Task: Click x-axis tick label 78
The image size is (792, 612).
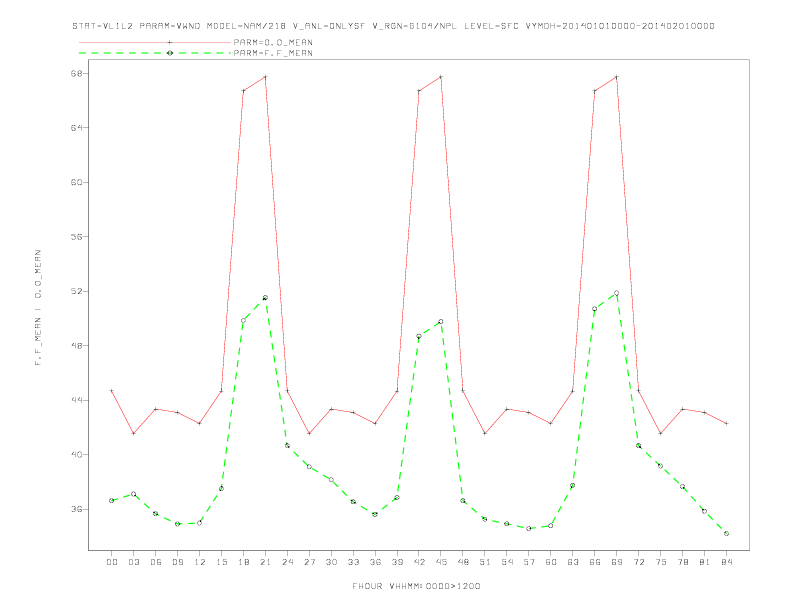Action: 682,562
